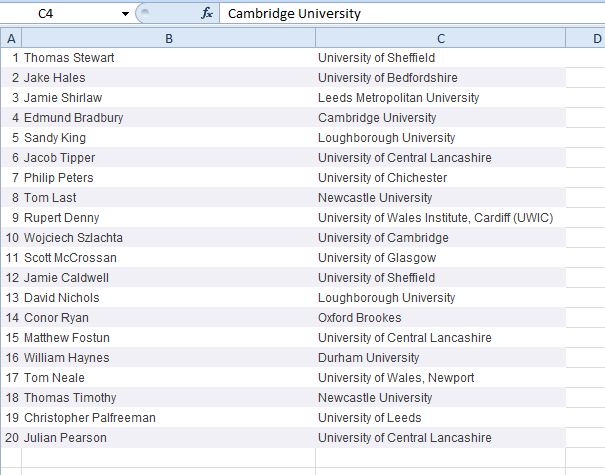Select column A header
Image resolution: width=605 pixels, height=475 pixels.
point(11,39)
